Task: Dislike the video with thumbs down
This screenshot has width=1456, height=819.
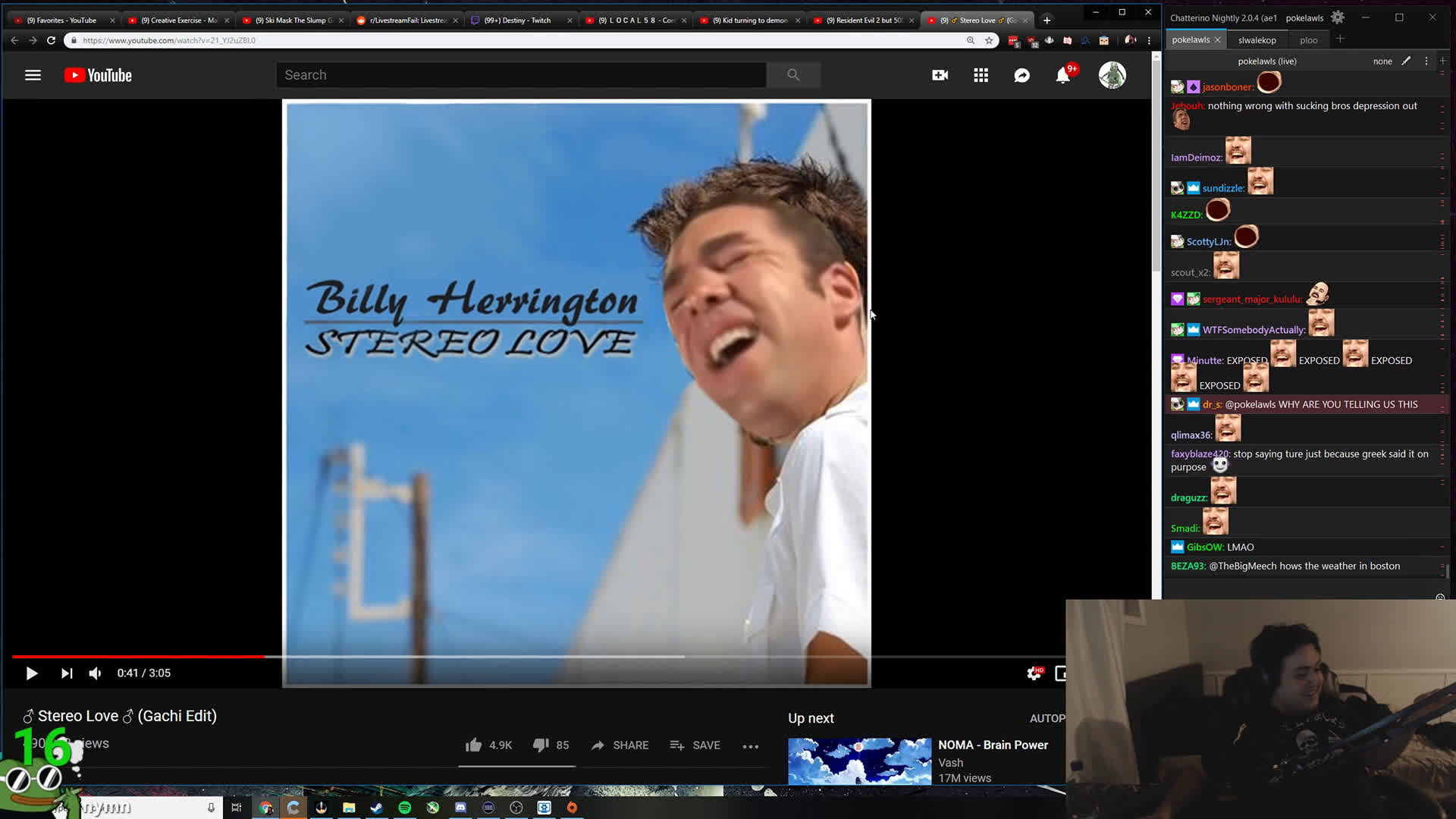Action: (x=541, y=745)
